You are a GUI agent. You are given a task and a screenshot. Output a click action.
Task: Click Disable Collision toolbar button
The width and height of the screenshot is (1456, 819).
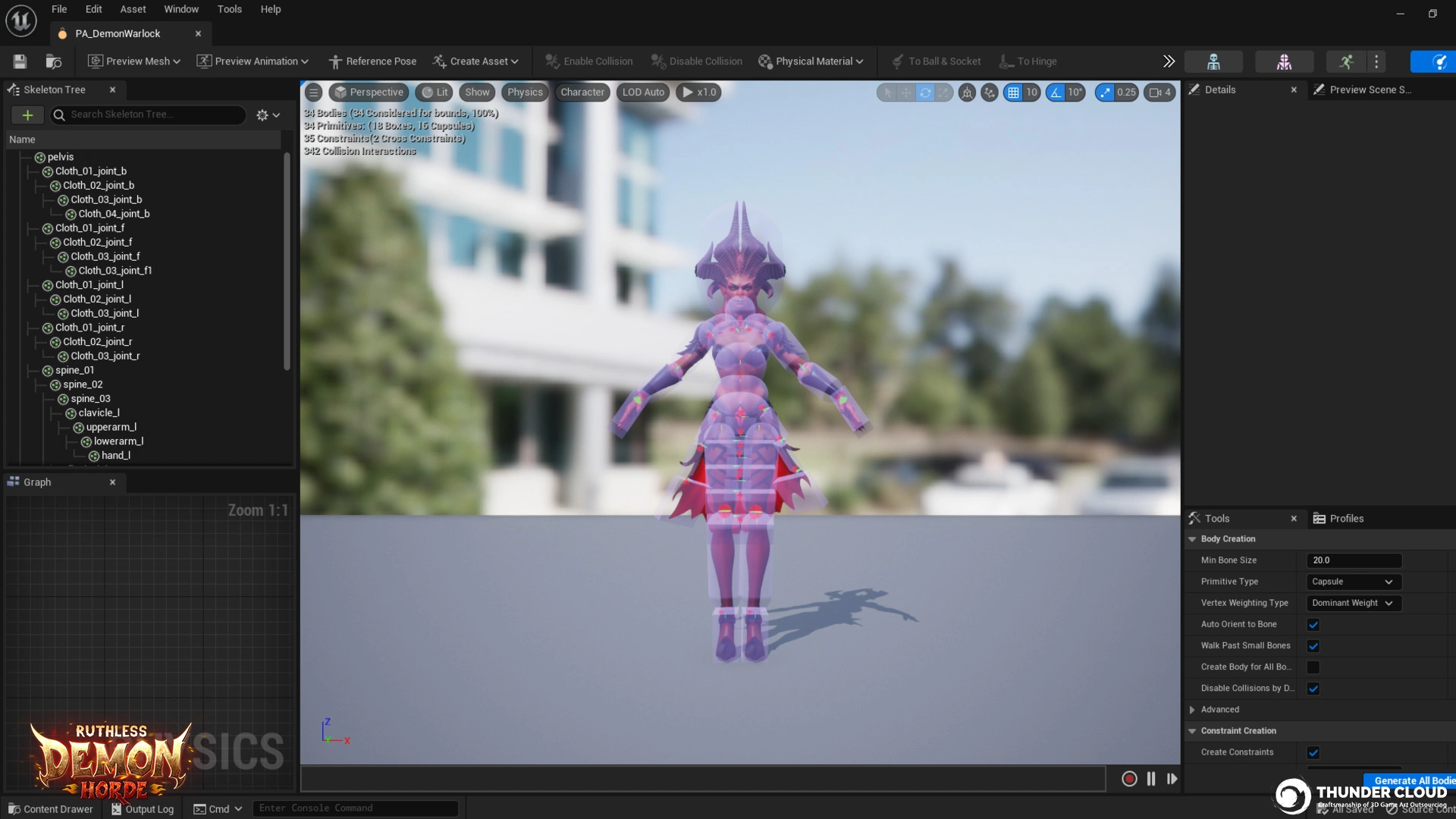(697, 61)
